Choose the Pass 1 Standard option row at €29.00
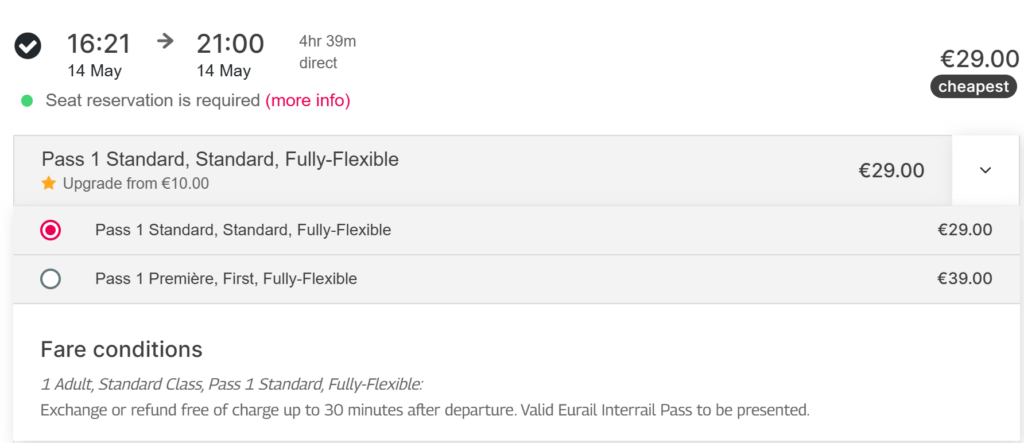 tap(516, 230)
